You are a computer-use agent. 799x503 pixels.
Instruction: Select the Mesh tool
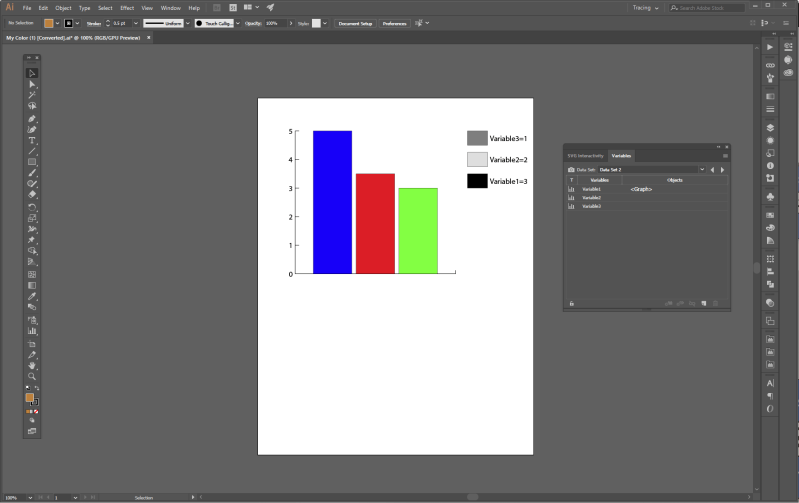tap(32, 274)
